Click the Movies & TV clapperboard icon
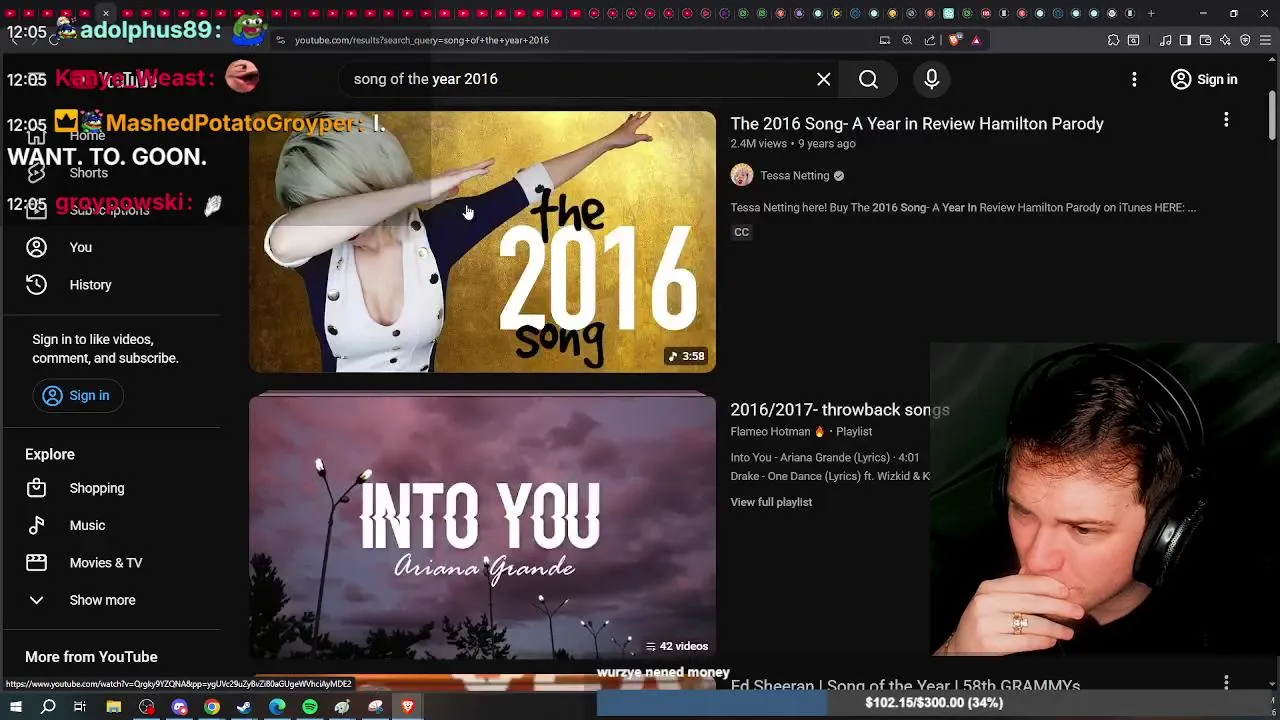Screen dimensions: 1280x720 [36, 563]
